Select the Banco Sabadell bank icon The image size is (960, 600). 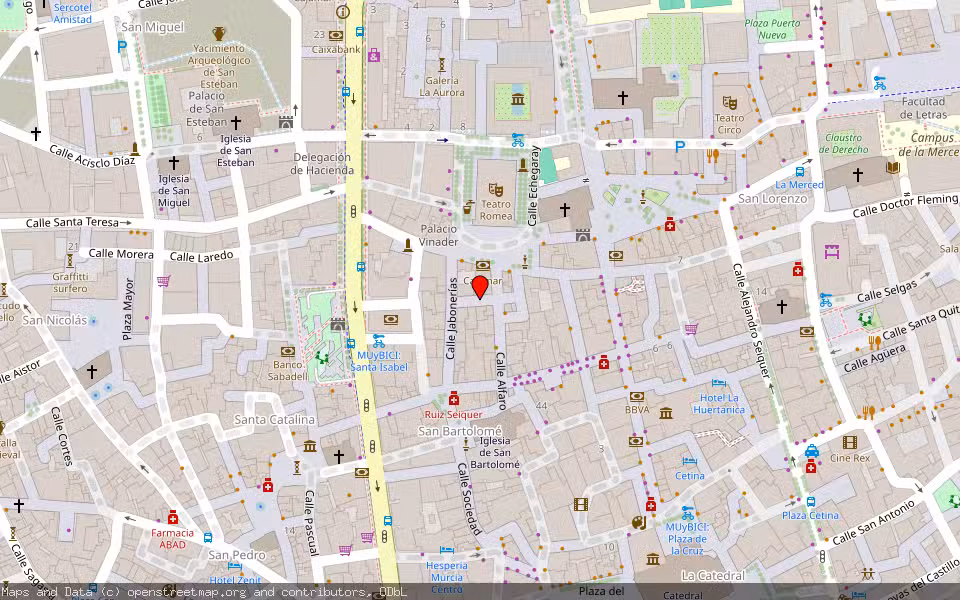288,351
